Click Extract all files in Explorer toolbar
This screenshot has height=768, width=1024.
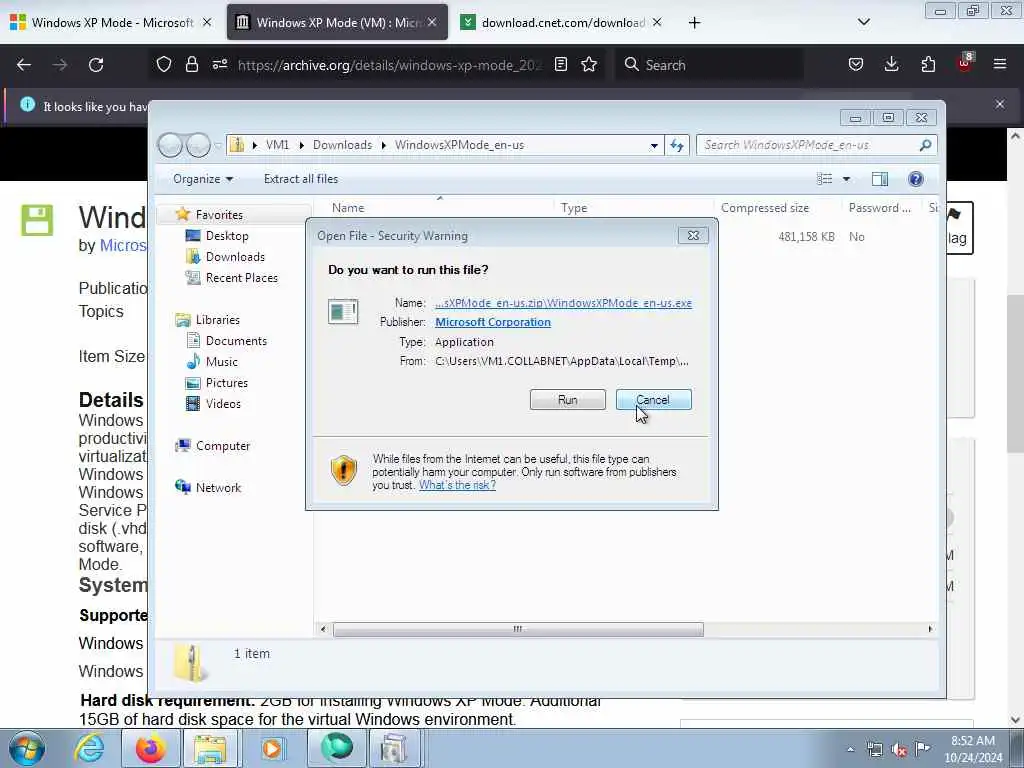coord(301,179)
